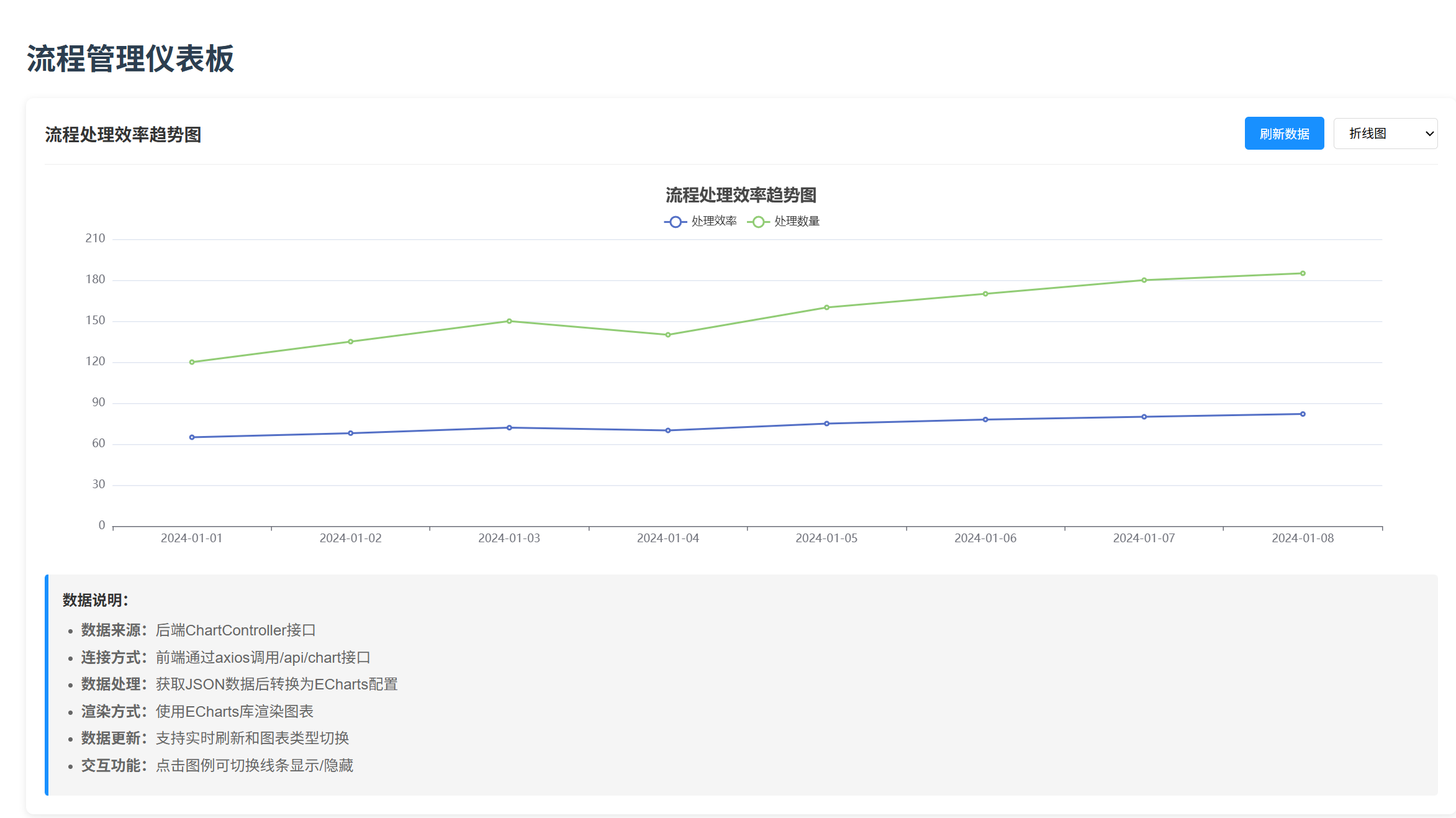Click the chart title 流程处理效率趋势图 inside chart
This screenshot has height=818, width=1456.
coord(741,195)
